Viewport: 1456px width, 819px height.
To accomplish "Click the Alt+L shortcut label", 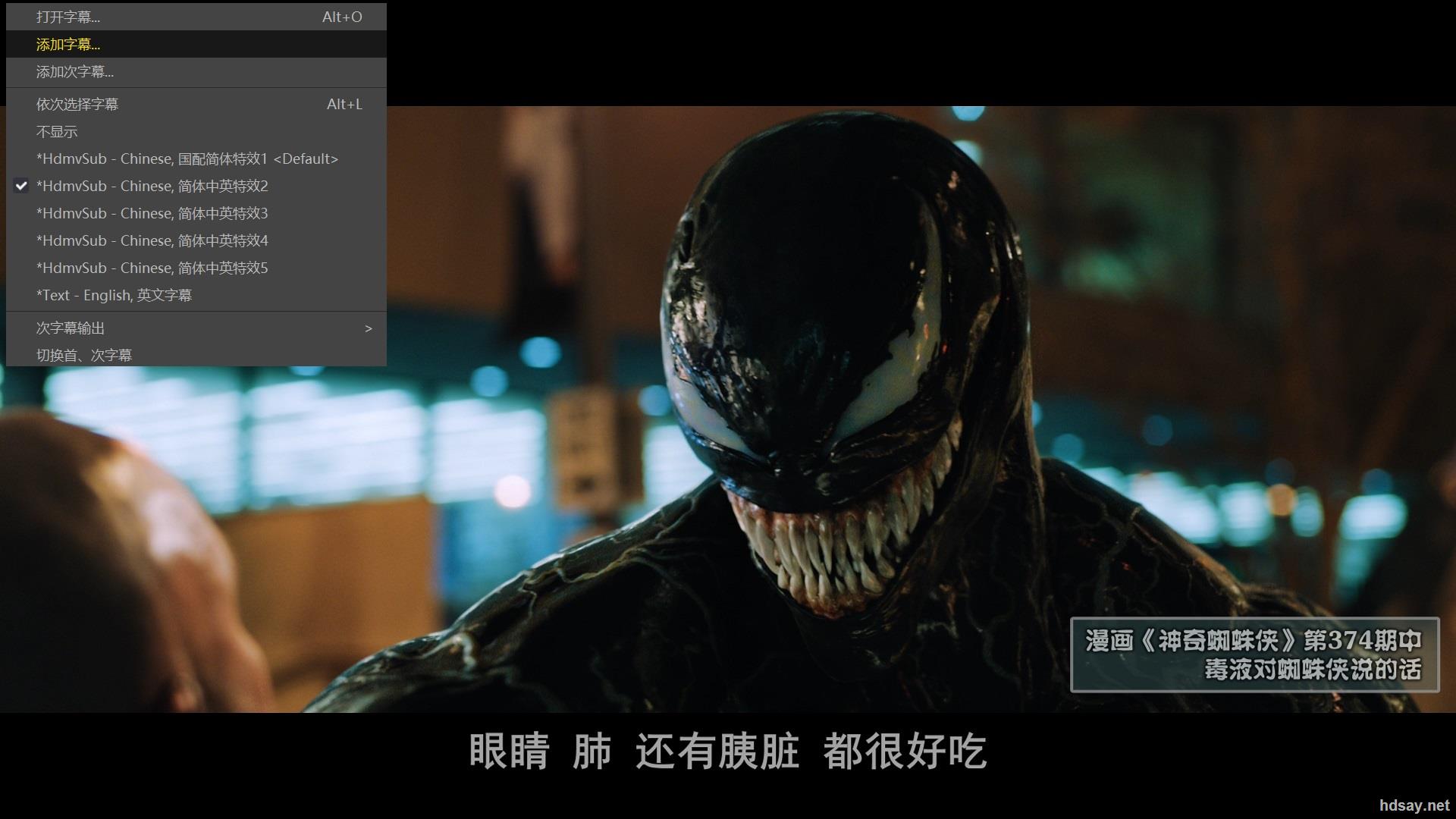I will 344,104.
